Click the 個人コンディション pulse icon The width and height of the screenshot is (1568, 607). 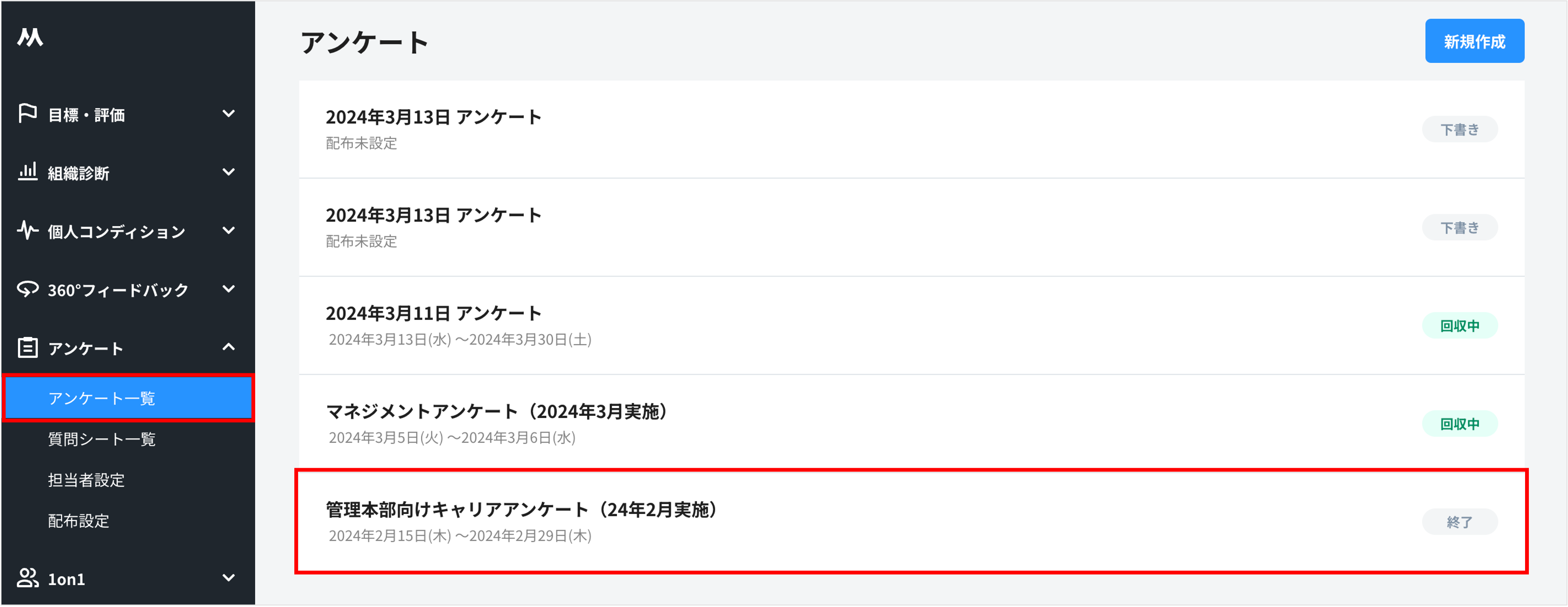tap(27, 231)
